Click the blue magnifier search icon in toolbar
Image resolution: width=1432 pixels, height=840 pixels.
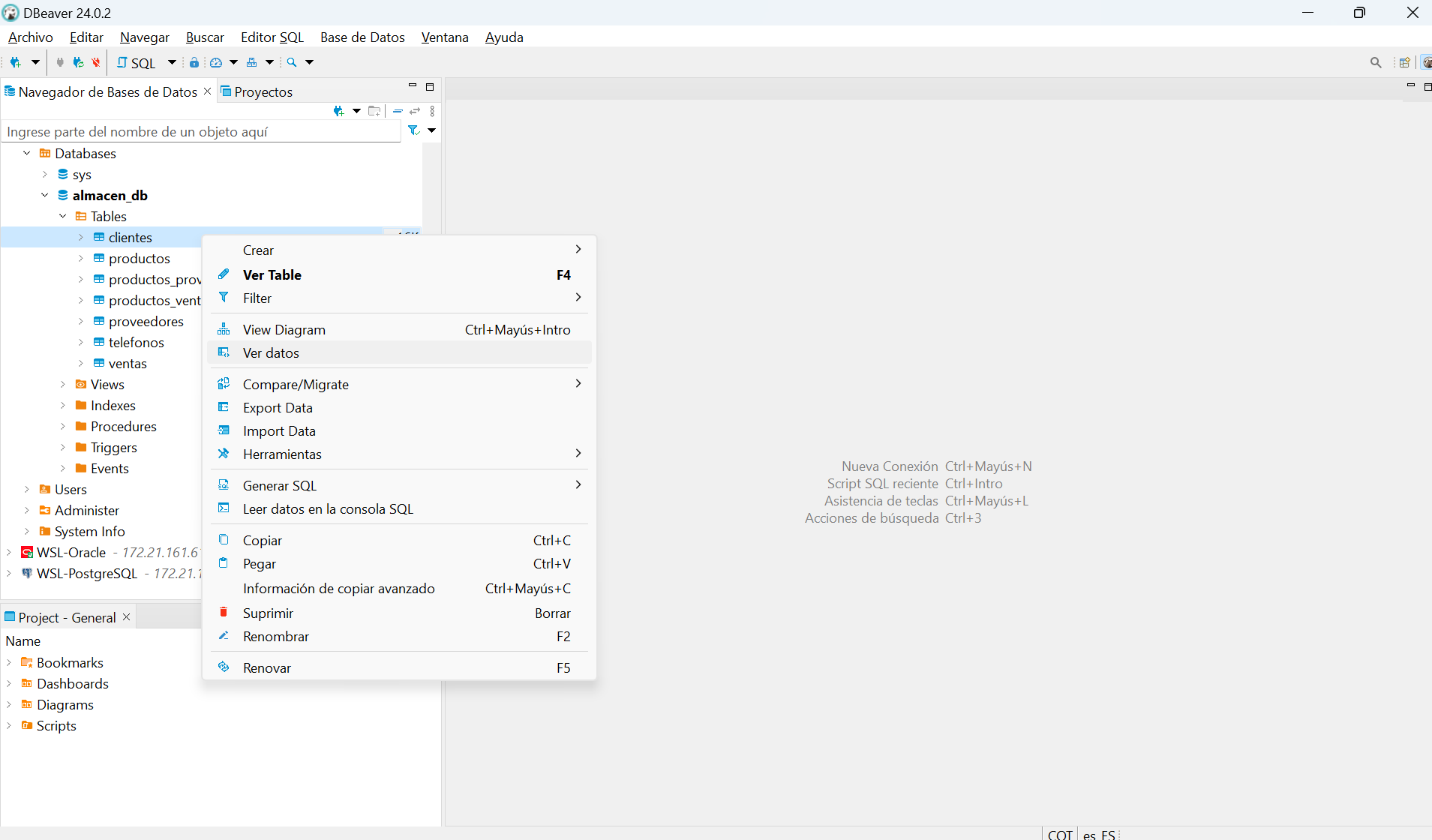click(x=292, y=62)
